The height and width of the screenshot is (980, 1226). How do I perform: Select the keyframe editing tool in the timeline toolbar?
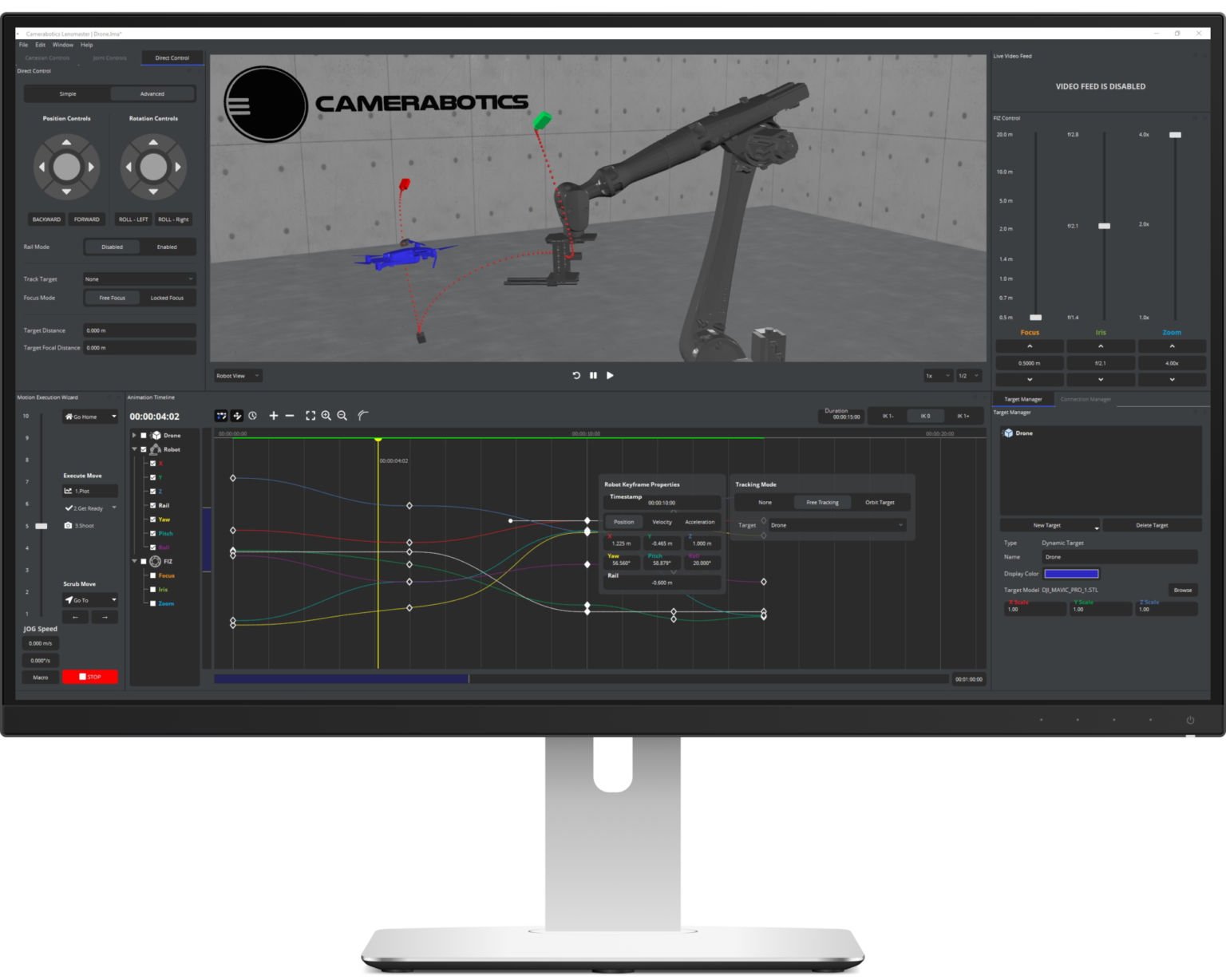coord(221,416)
